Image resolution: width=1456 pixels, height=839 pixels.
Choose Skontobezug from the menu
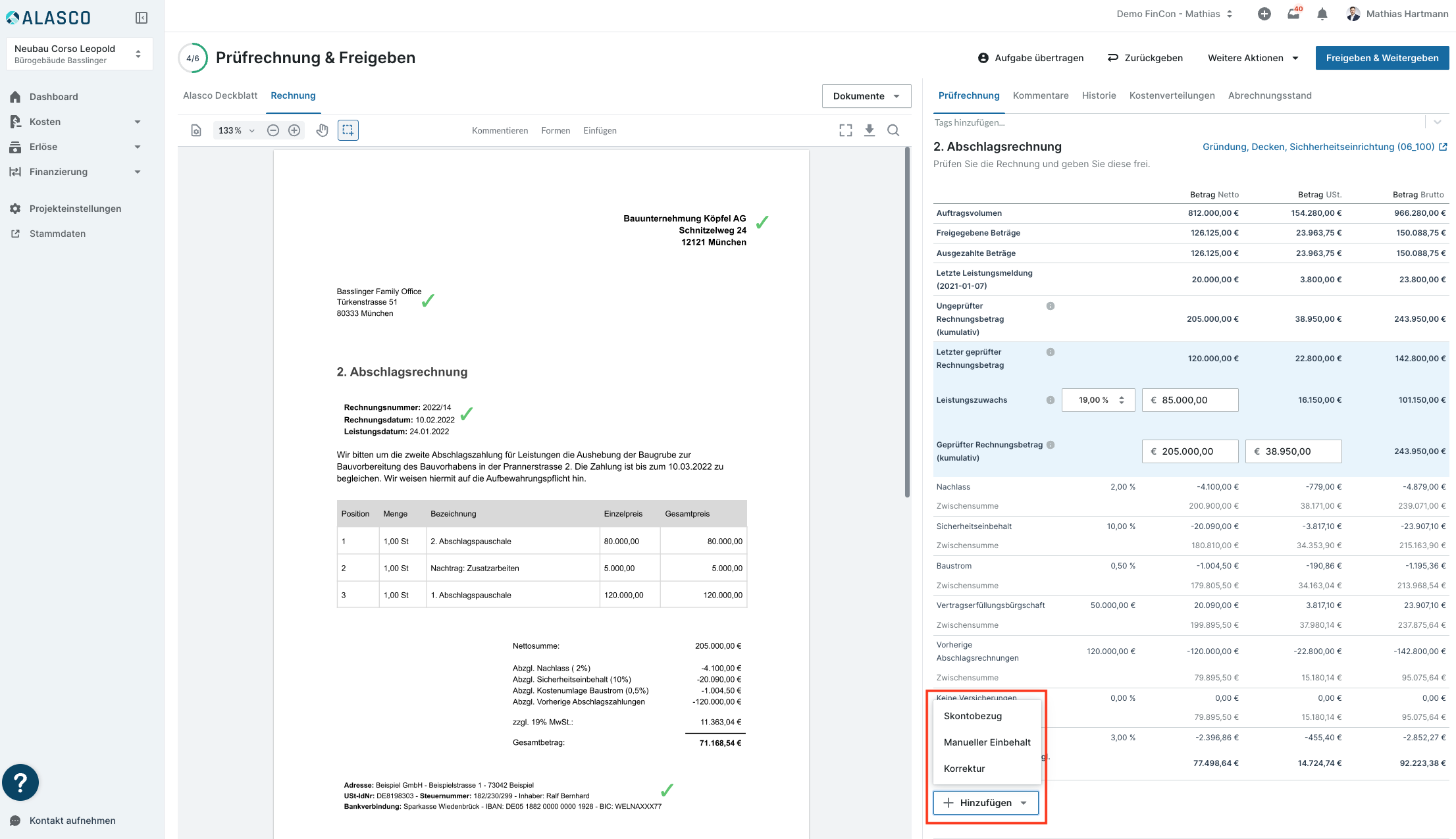point(972,716)
